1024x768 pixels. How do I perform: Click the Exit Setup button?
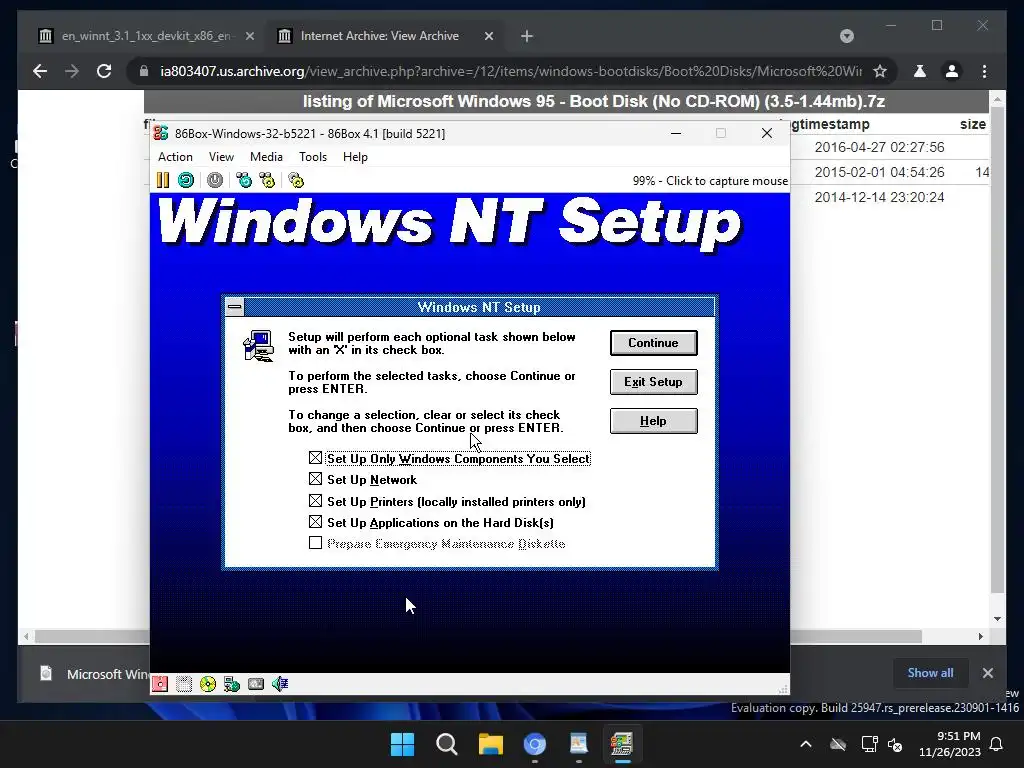(x=653, y=382)
